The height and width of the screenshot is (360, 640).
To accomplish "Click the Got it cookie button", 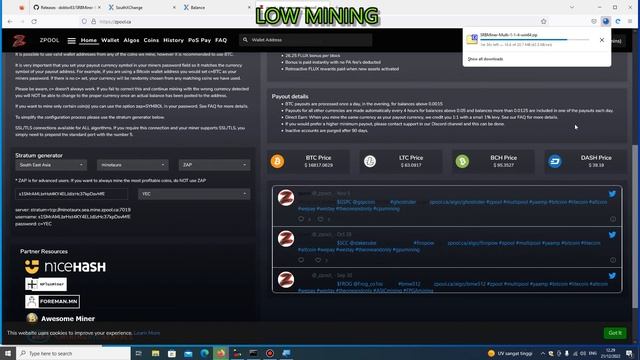I will coord(615,333).
